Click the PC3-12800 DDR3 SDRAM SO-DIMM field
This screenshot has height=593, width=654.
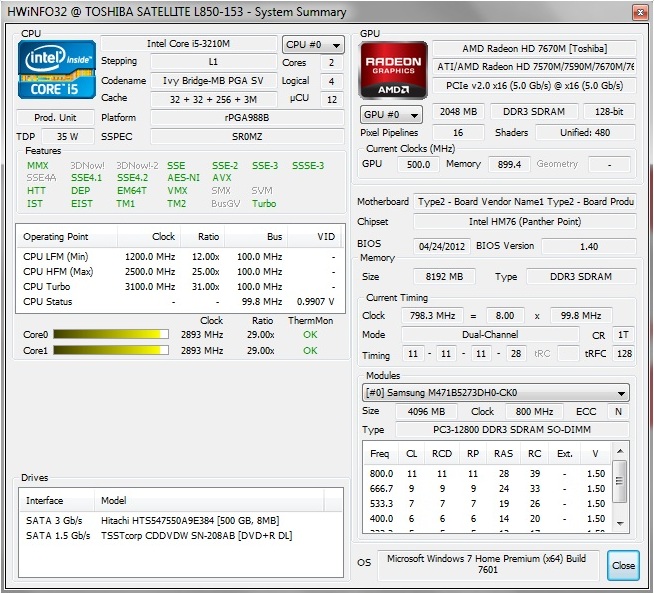512,430
